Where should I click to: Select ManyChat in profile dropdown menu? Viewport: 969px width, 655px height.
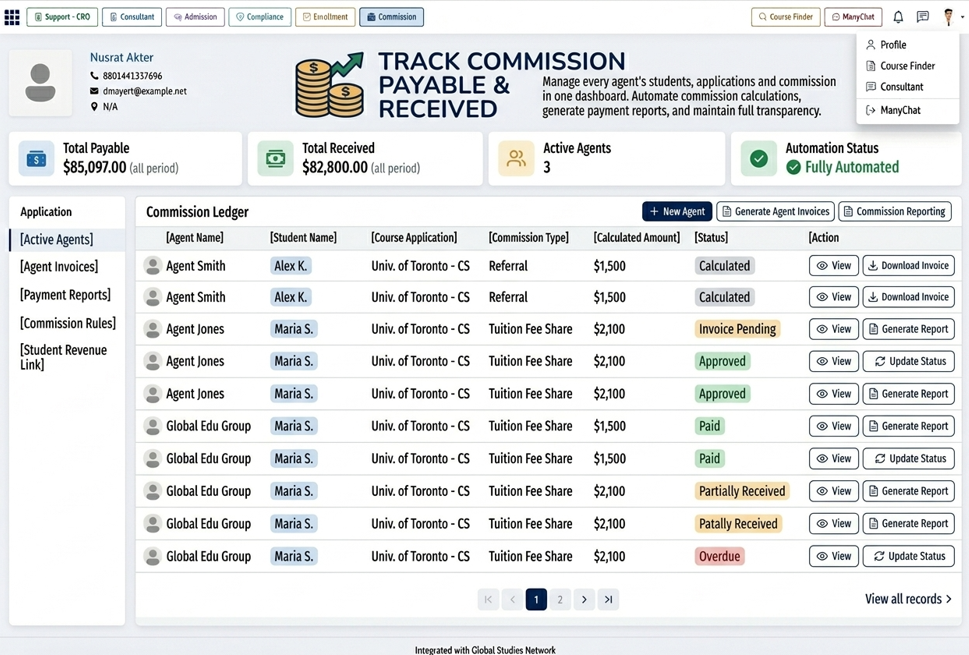pyautogui.click(x=900, y=110)
